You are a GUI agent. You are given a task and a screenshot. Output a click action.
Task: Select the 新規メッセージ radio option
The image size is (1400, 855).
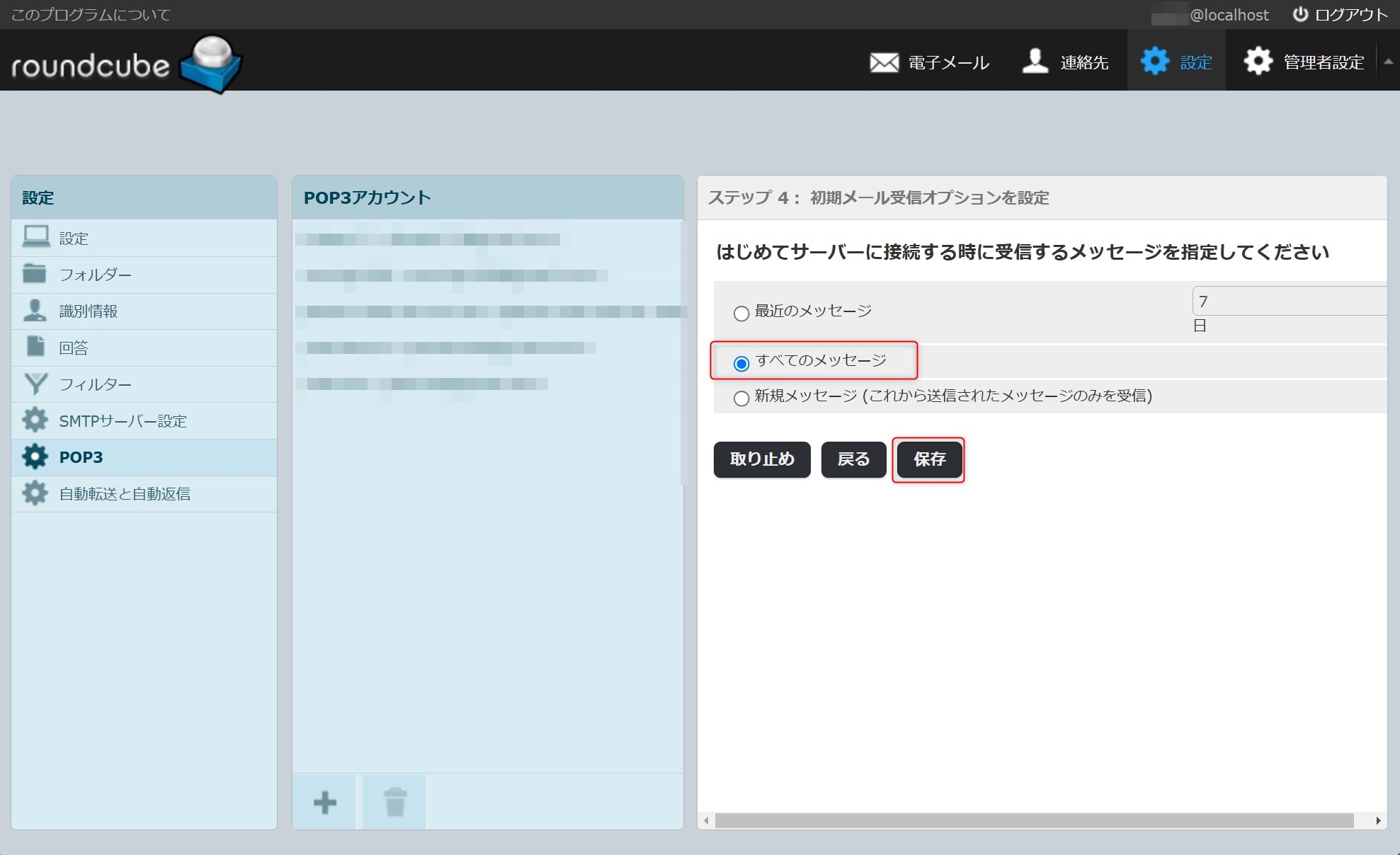coord(741,398)
